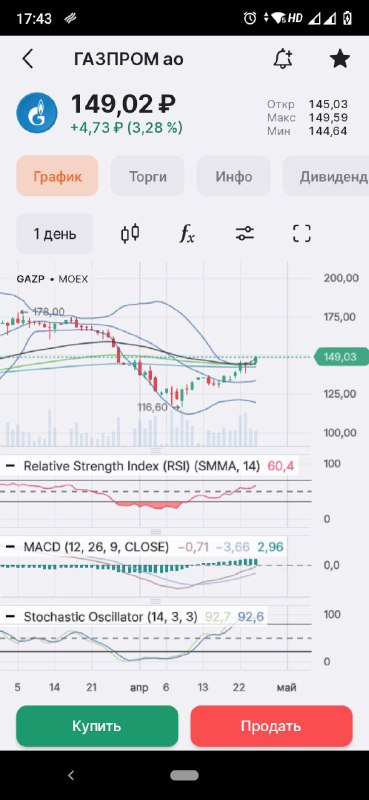Screen dimensions: 369x800
Task: Click the Relative Strength Index (RSI) title
Action: point(142,466)
